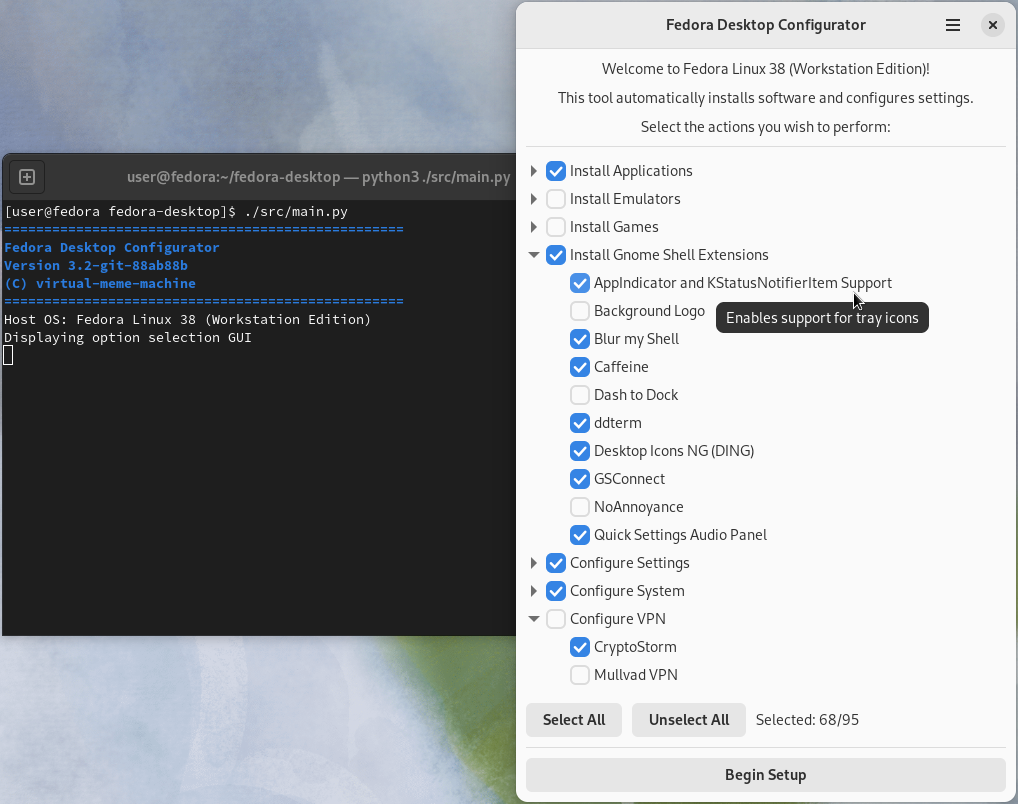Image resolution: width=1018 pixels, height=804 pixels.
Task: Click the Unselect All button
Action: coord(689,720)
